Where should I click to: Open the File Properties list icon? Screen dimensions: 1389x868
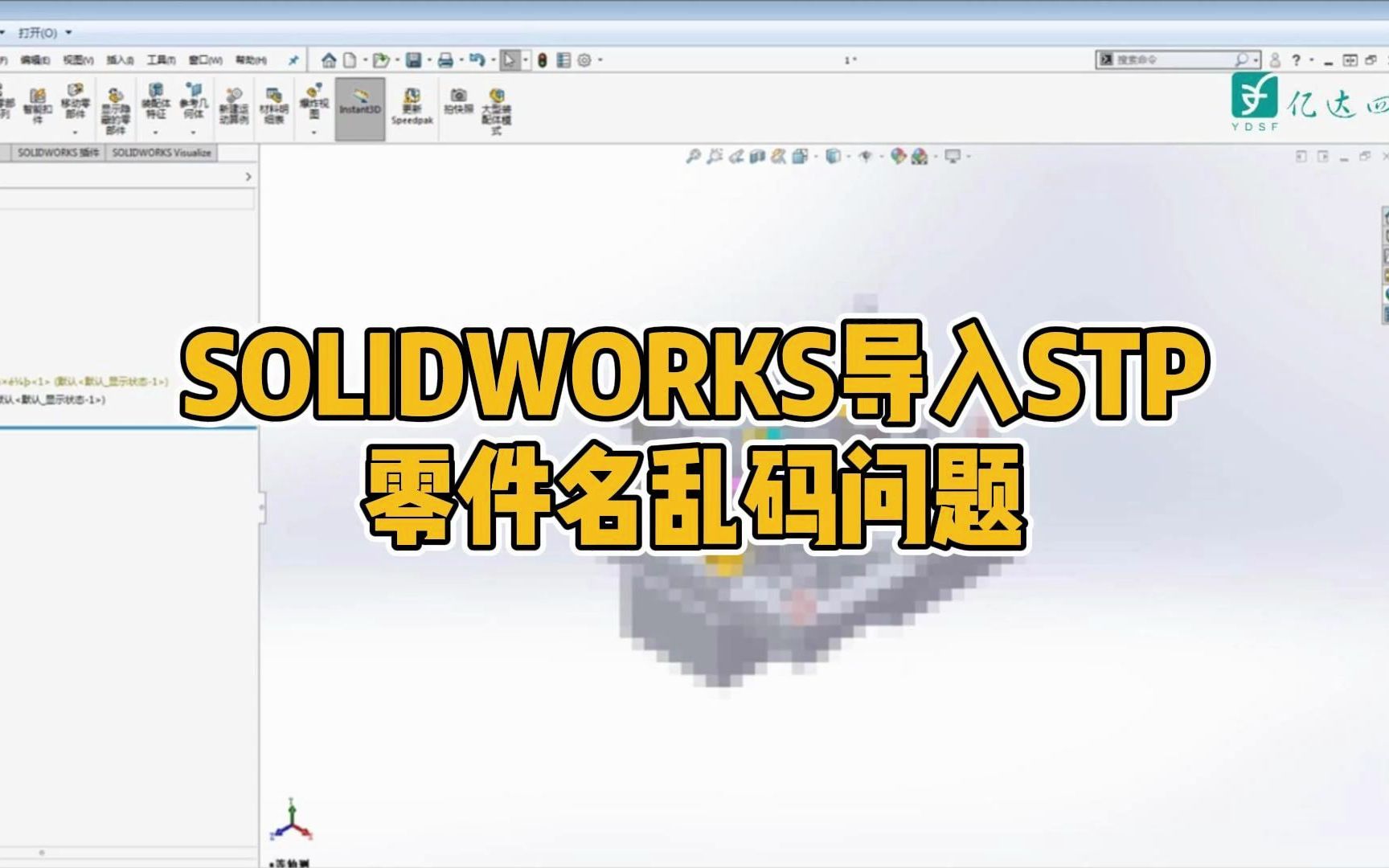pyautogui.click(x=563, y=60)
